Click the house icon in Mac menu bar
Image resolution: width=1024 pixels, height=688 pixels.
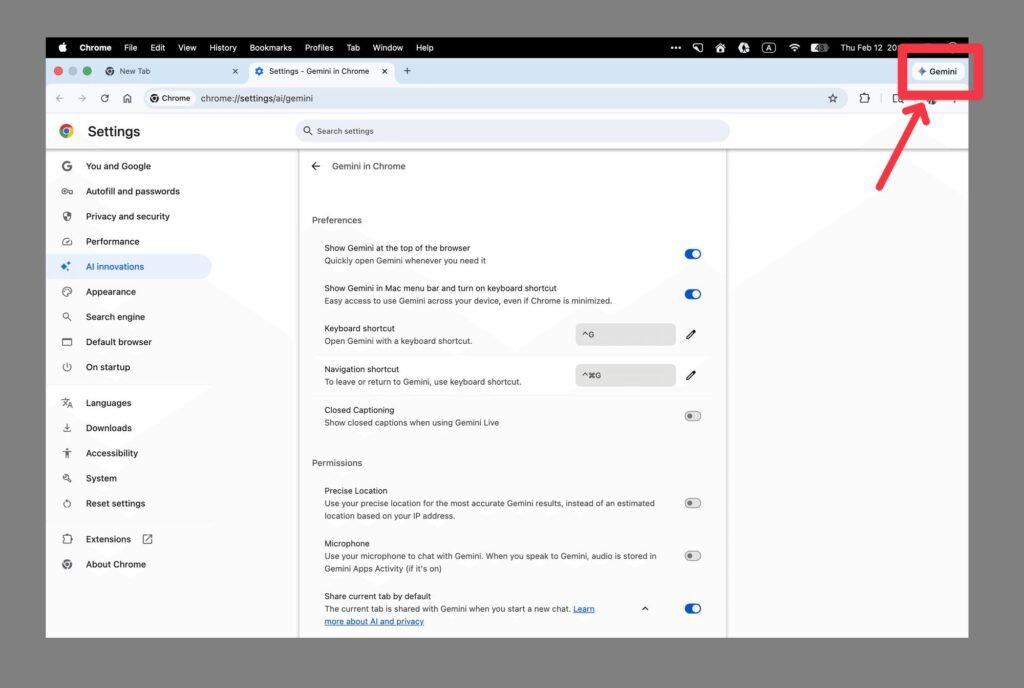tap(720, 48)
